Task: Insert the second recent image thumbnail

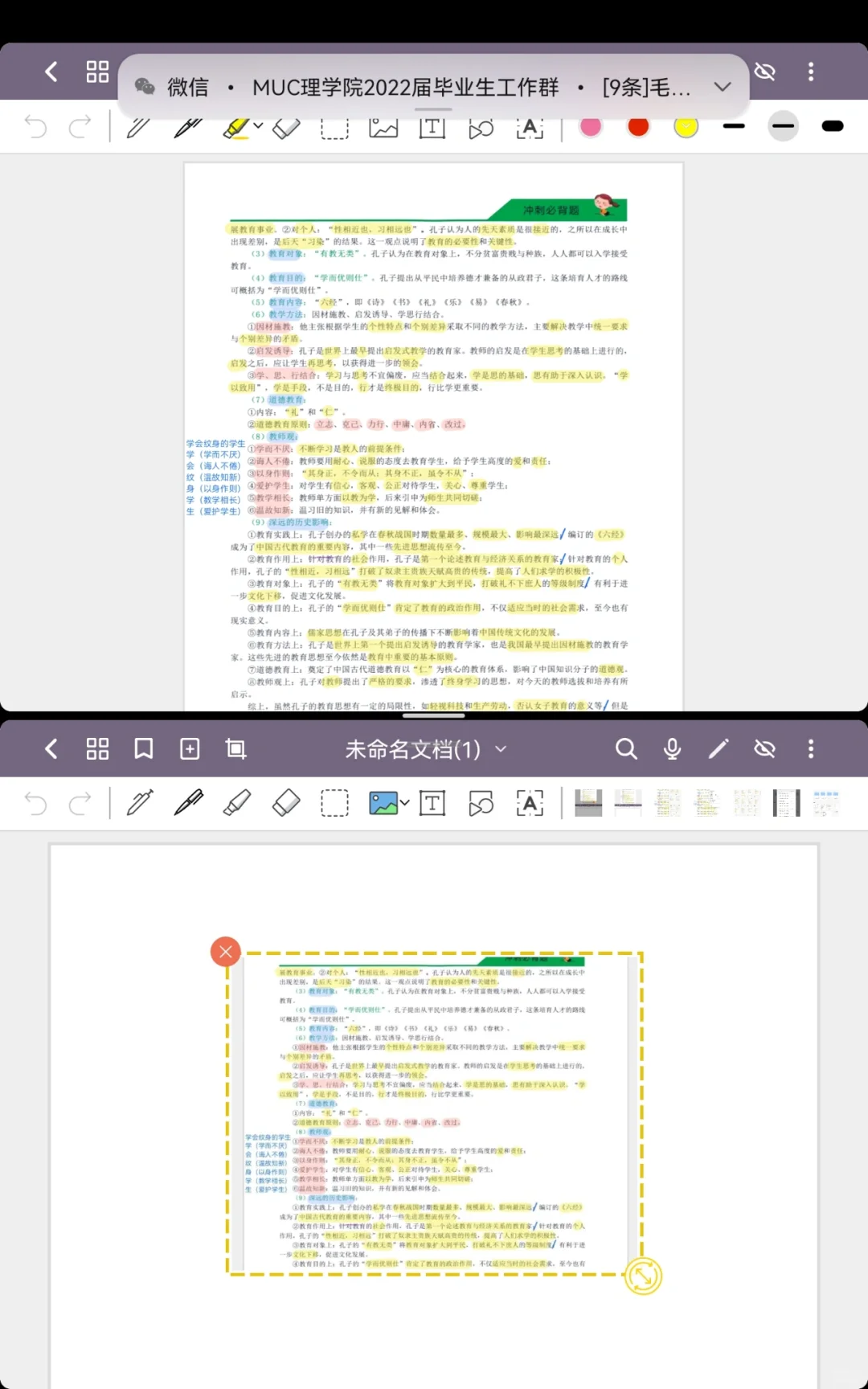Action: (628, 803)
